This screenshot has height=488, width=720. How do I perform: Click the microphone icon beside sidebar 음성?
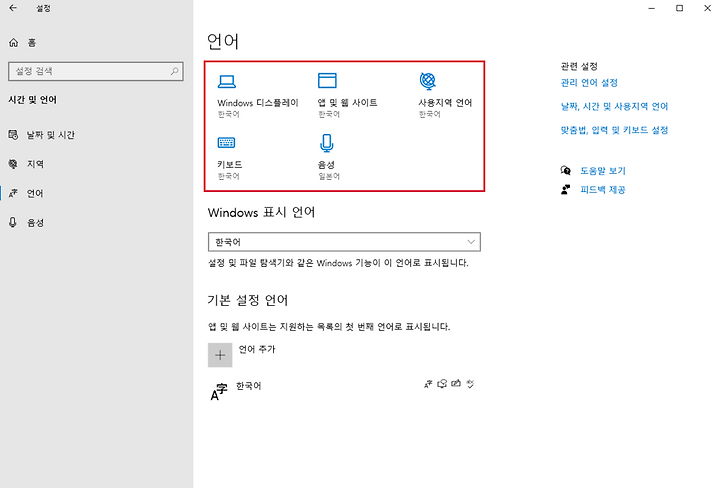13,223
